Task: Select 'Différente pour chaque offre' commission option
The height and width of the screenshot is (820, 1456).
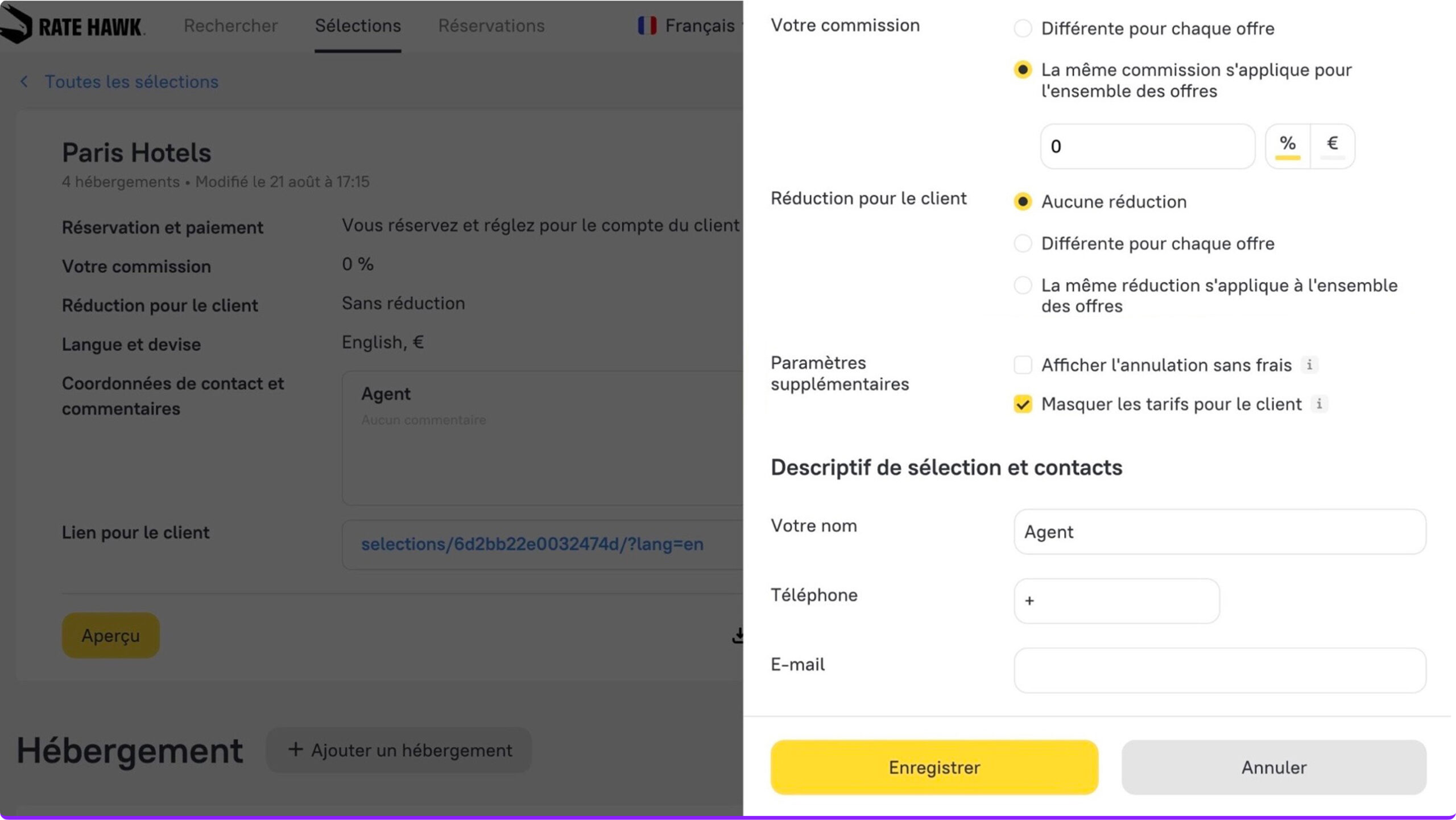Action: pos(1023,28)
